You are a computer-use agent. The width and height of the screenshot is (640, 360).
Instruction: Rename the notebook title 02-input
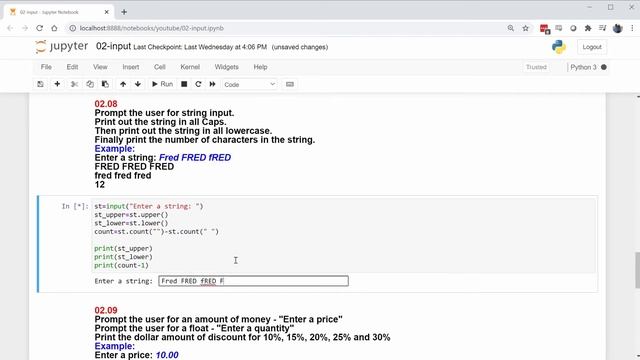tap(113, 47)
